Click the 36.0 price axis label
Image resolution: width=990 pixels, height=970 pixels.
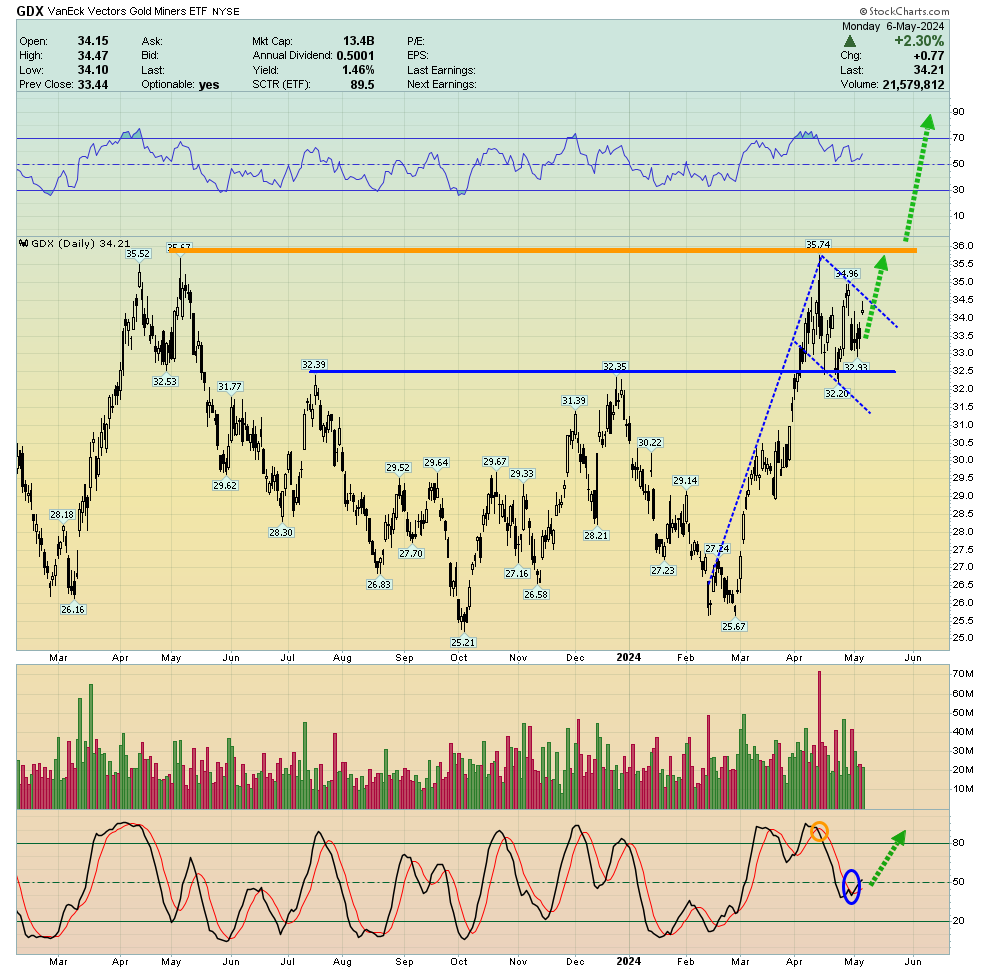coord(963,246)
